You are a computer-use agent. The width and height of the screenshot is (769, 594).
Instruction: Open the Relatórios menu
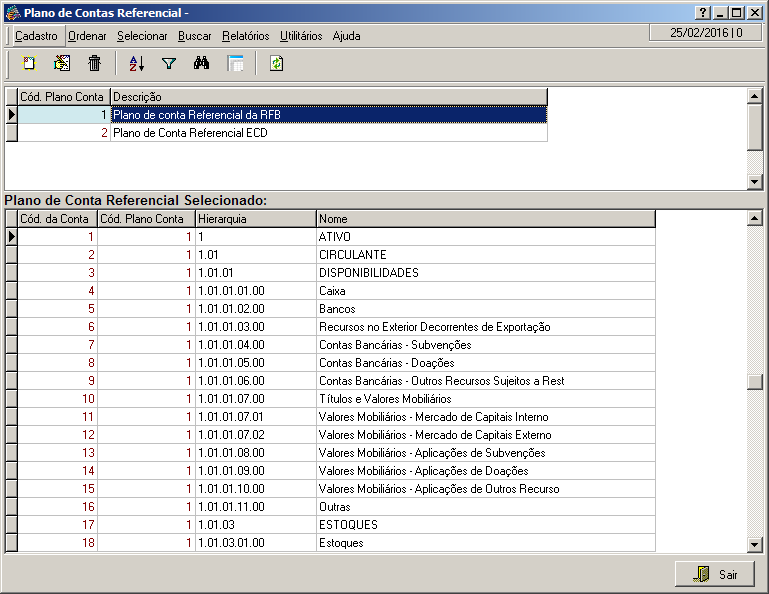[x=245, y=36]
